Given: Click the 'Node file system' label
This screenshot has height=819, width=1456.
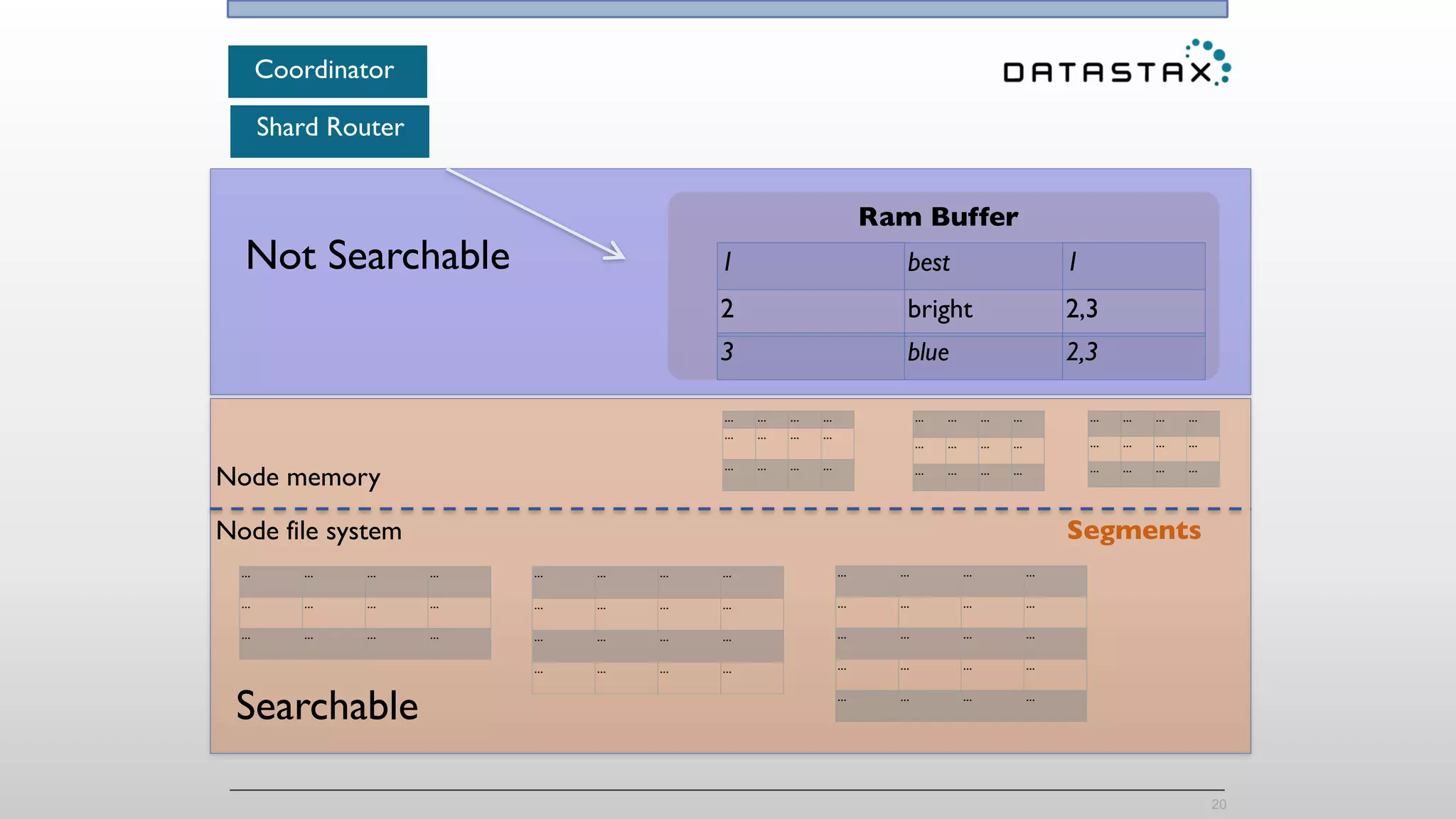Looking at the screenshot, I should pyautogui.click(x=309, y=531).
